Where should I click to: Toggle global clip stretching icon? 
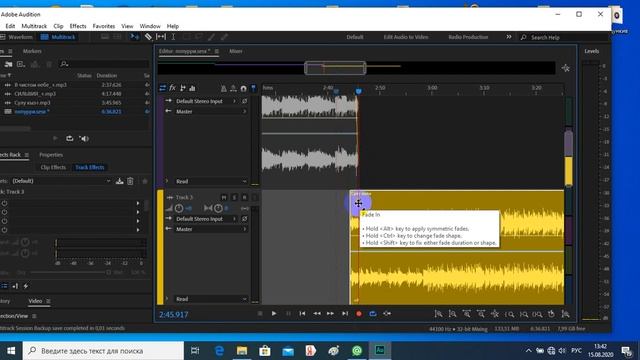233,89
